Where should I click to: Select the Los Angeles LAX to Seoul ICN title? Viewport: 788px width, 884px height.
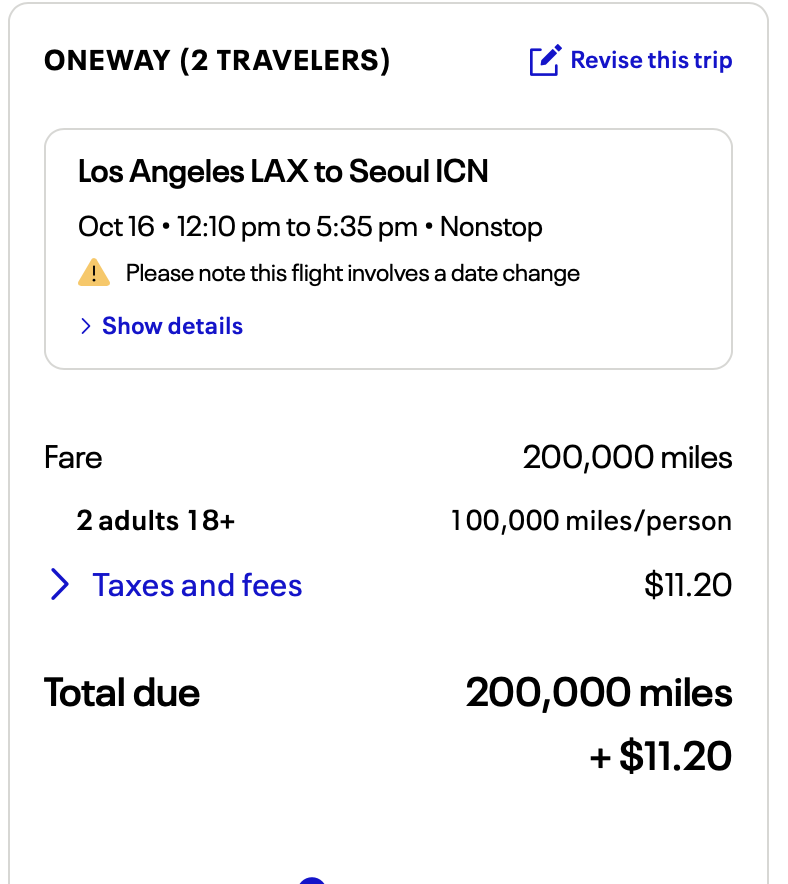click(x=283, y=172)
